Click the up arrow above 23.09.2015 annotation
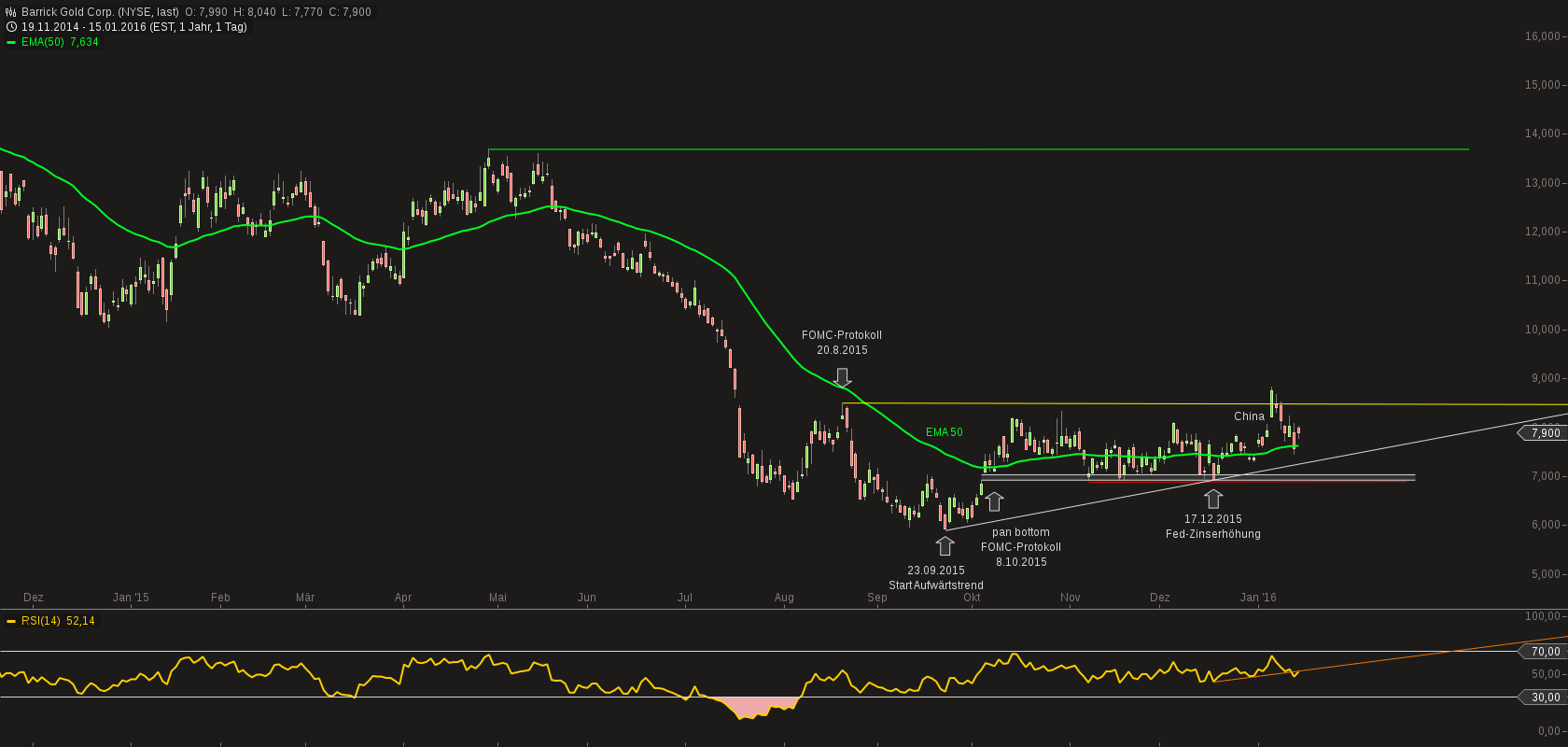The image size is (1568, 747). pyautogui.click(x=945, y=545)
